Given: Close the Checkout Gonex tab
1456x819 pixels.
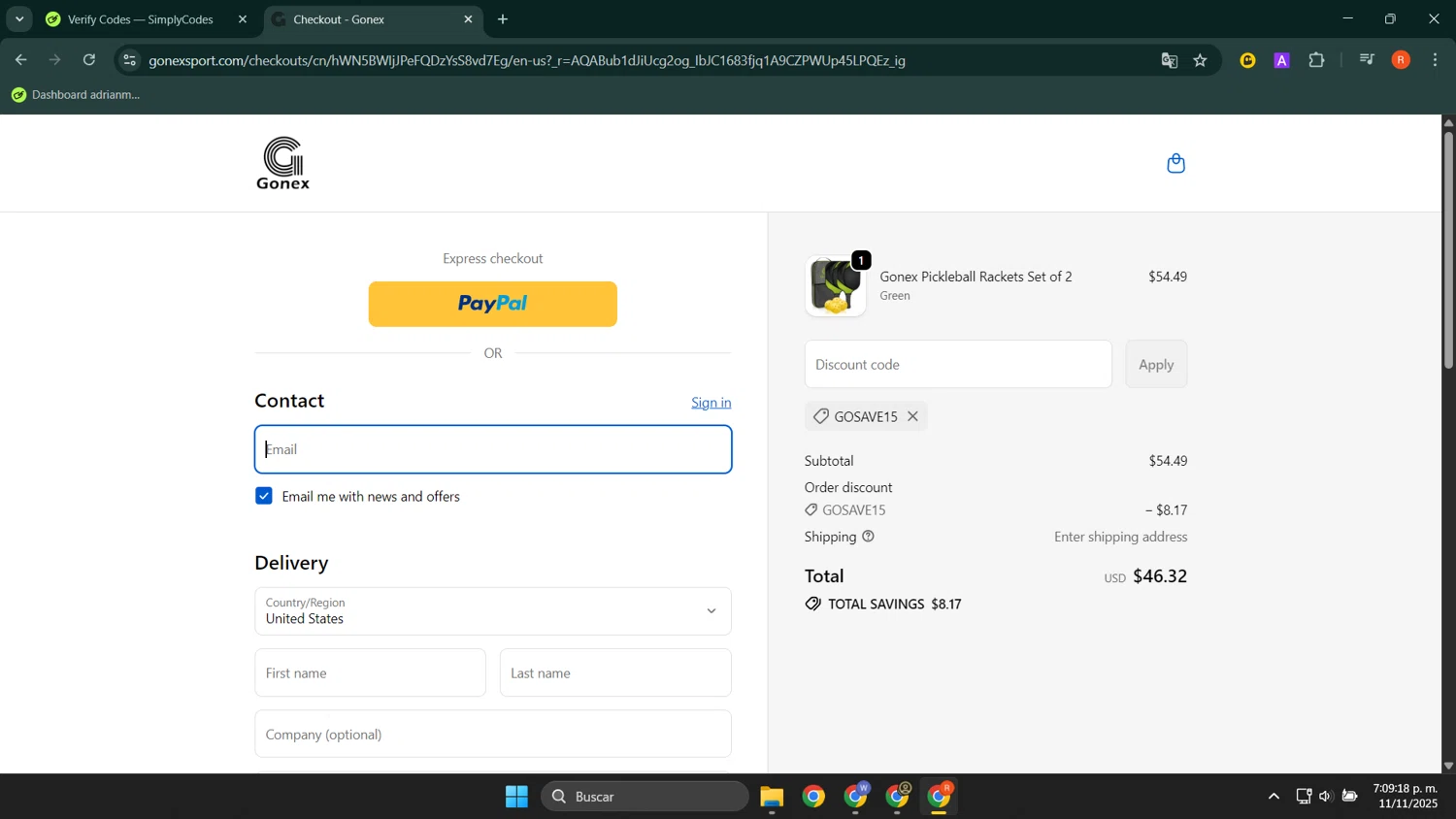Looking at the screenshot, I should pos(468,19).
